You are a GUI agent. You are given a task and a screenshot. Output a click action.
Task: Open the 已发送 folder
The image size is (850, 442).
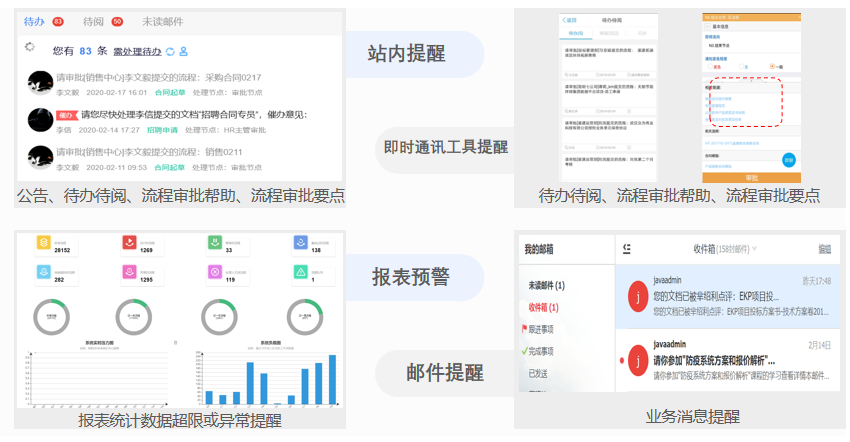click(x=538, y=373)
